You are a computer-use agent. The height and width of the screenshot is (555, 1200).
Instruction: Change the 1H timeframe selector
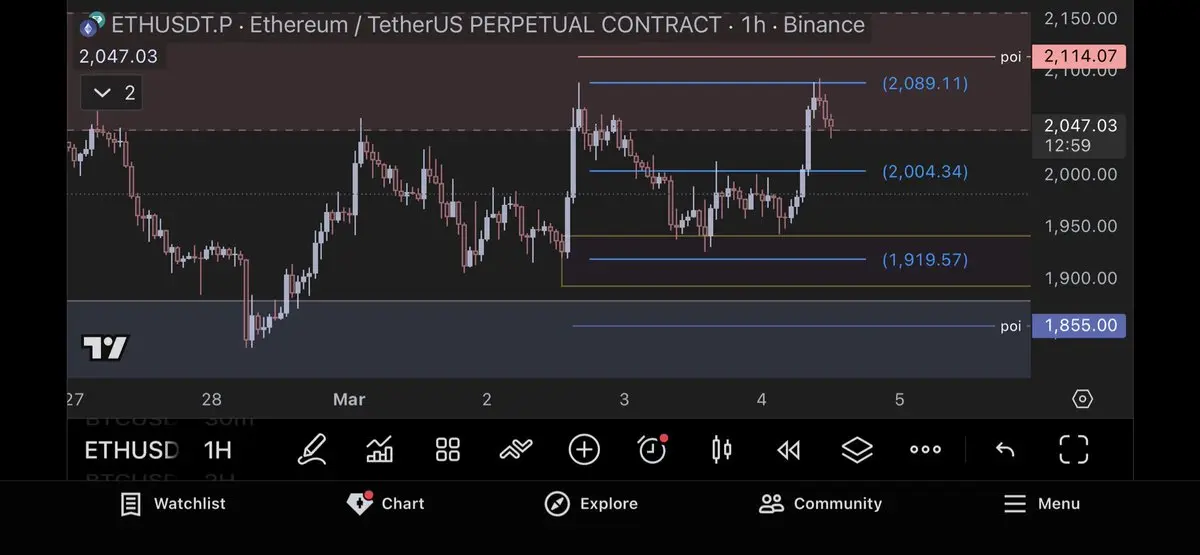click(x=218, y=450)
